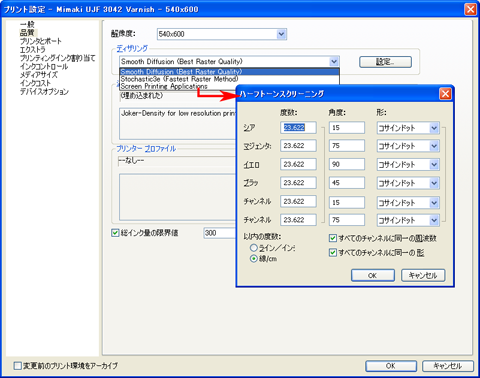Toggle 総インク量の限界値 checkbox
This screenshot has width=480, height=378.
tap(115, 233)
